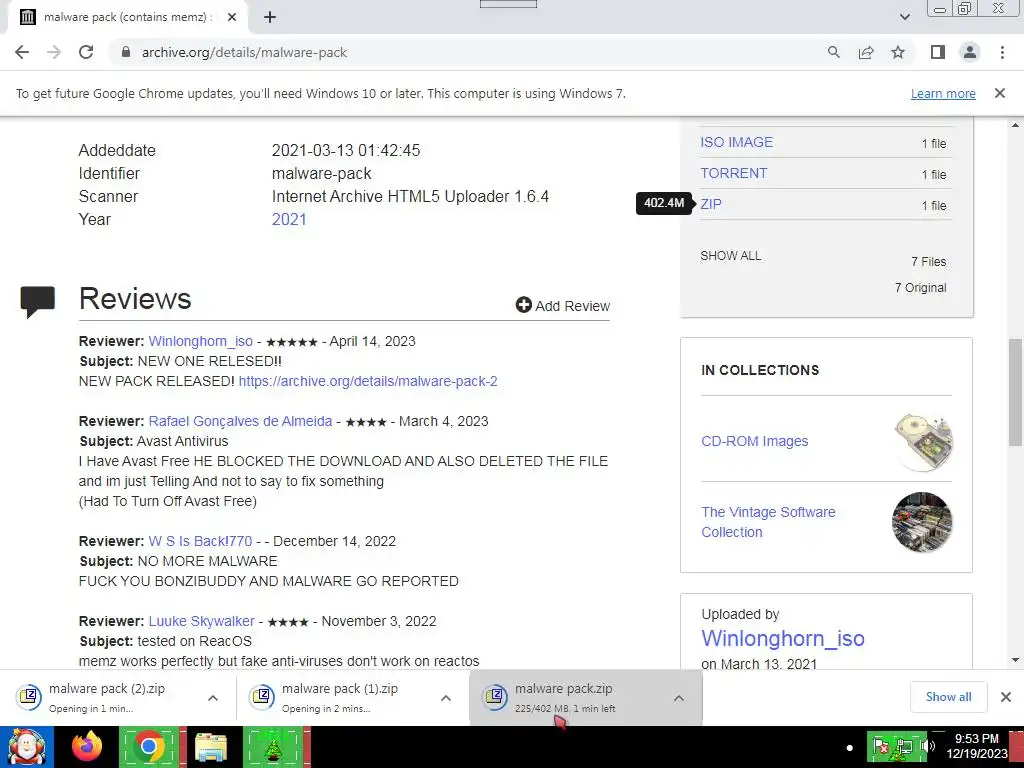Go back to the previous page

(22, 52)
